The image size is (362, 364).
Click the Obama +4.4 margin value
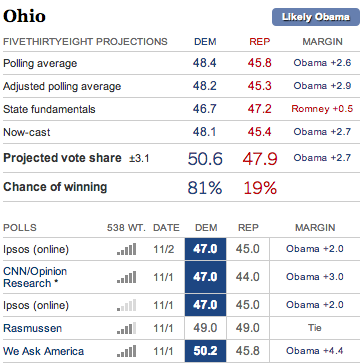point(315,351)
